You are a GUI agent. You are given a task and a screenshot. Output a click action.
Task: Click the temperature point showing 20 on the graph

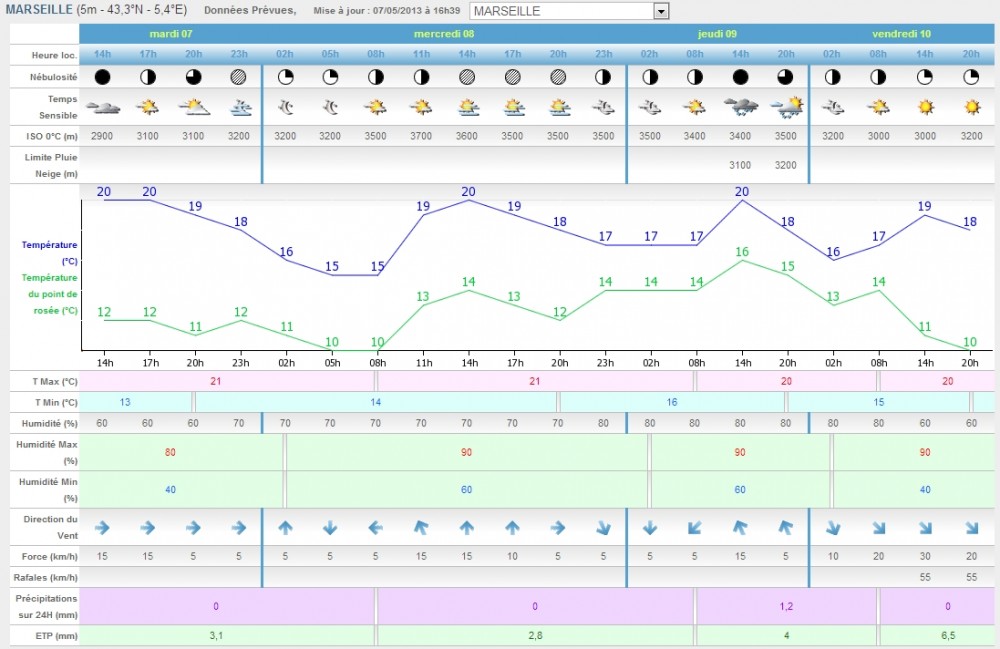click(x=102, y=192)
